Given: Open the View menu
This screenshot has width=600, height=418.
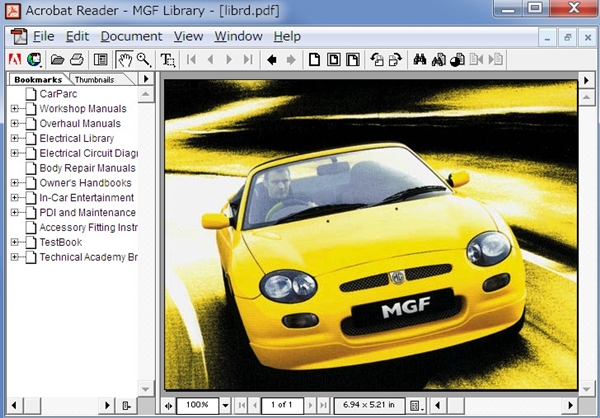Looking at the screenshot, I should (x=188, y=36).
